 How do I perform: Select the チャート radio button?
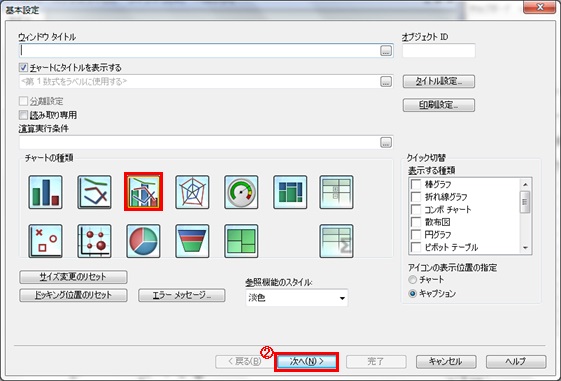pyautogui.click(x=413, y=279)
